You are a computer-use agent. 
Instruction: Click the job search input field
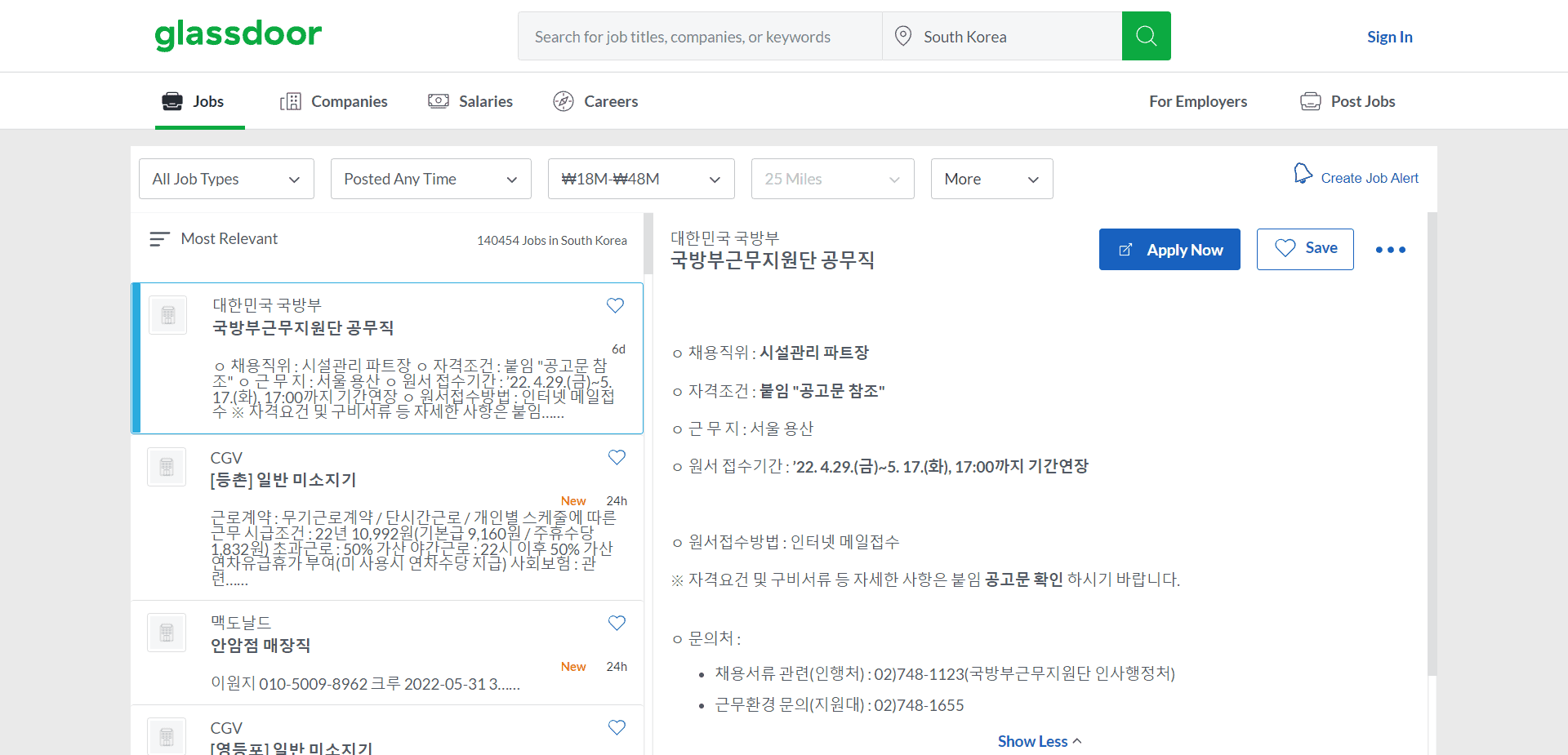point(698,36)
